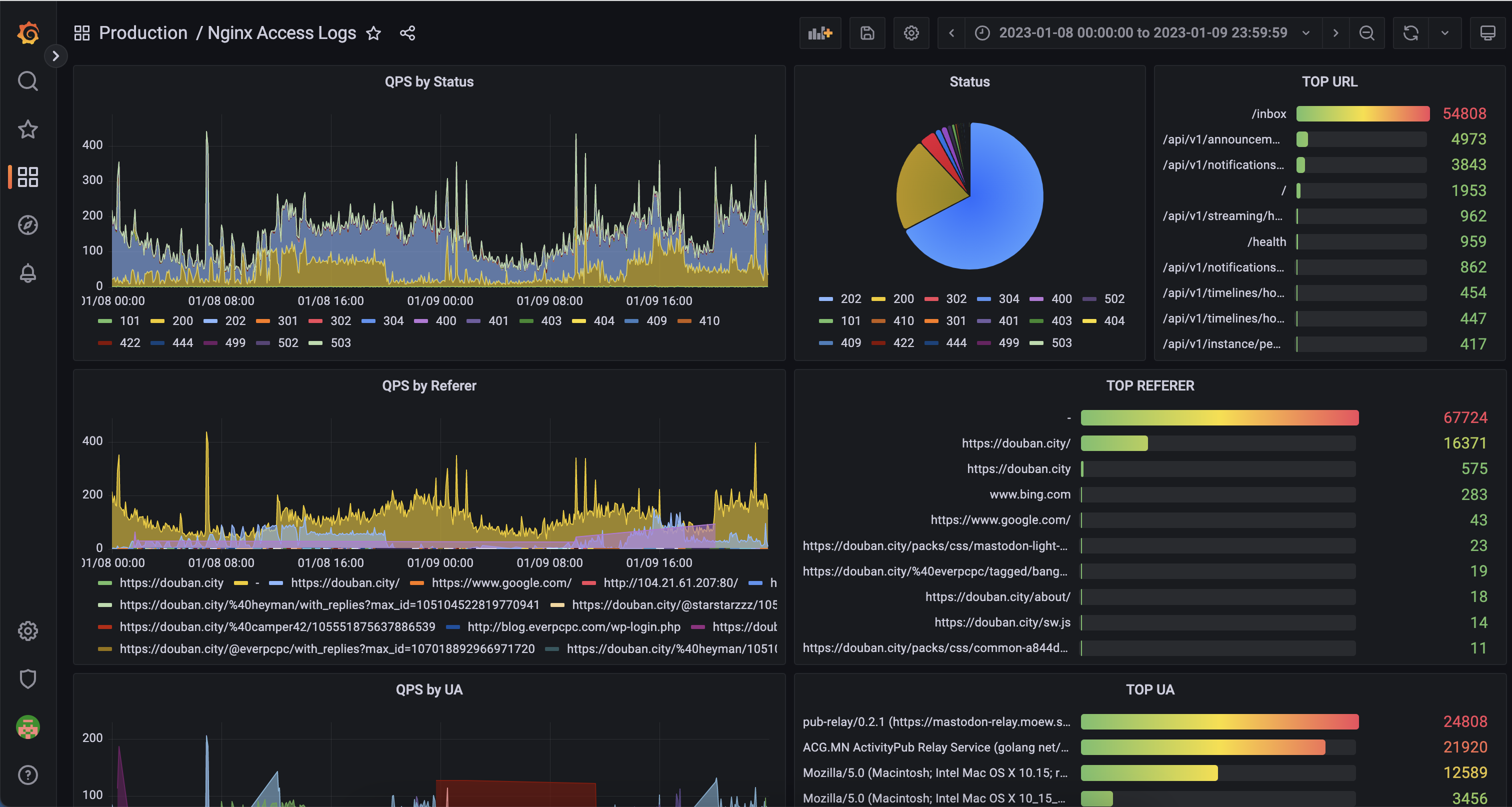
Task: Cycle the view mode monitor icon
Action: pyautogui.click(x=1487, y=33)
